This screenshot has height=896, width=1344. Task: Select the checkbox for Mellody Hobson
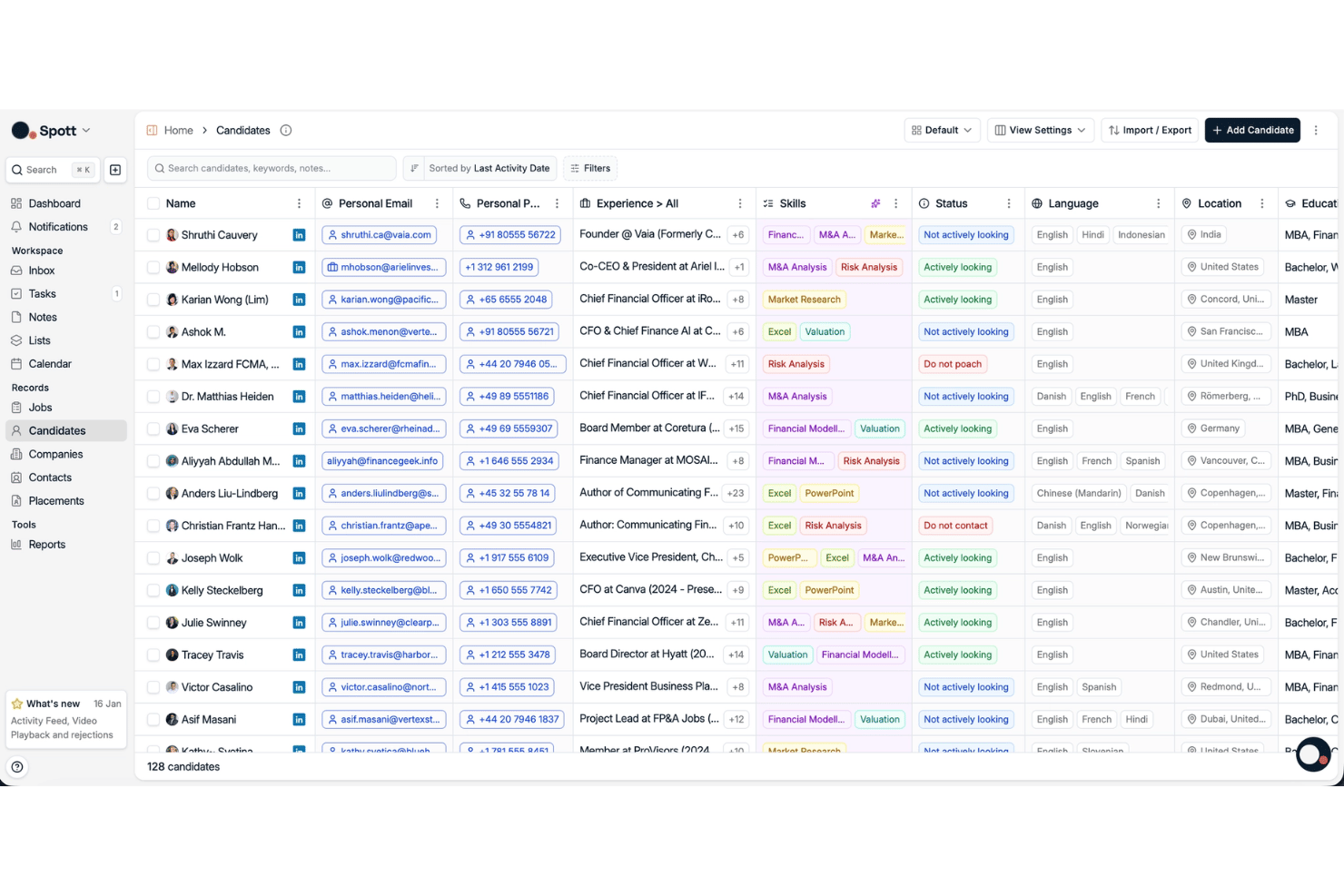(x=153, y=268)
